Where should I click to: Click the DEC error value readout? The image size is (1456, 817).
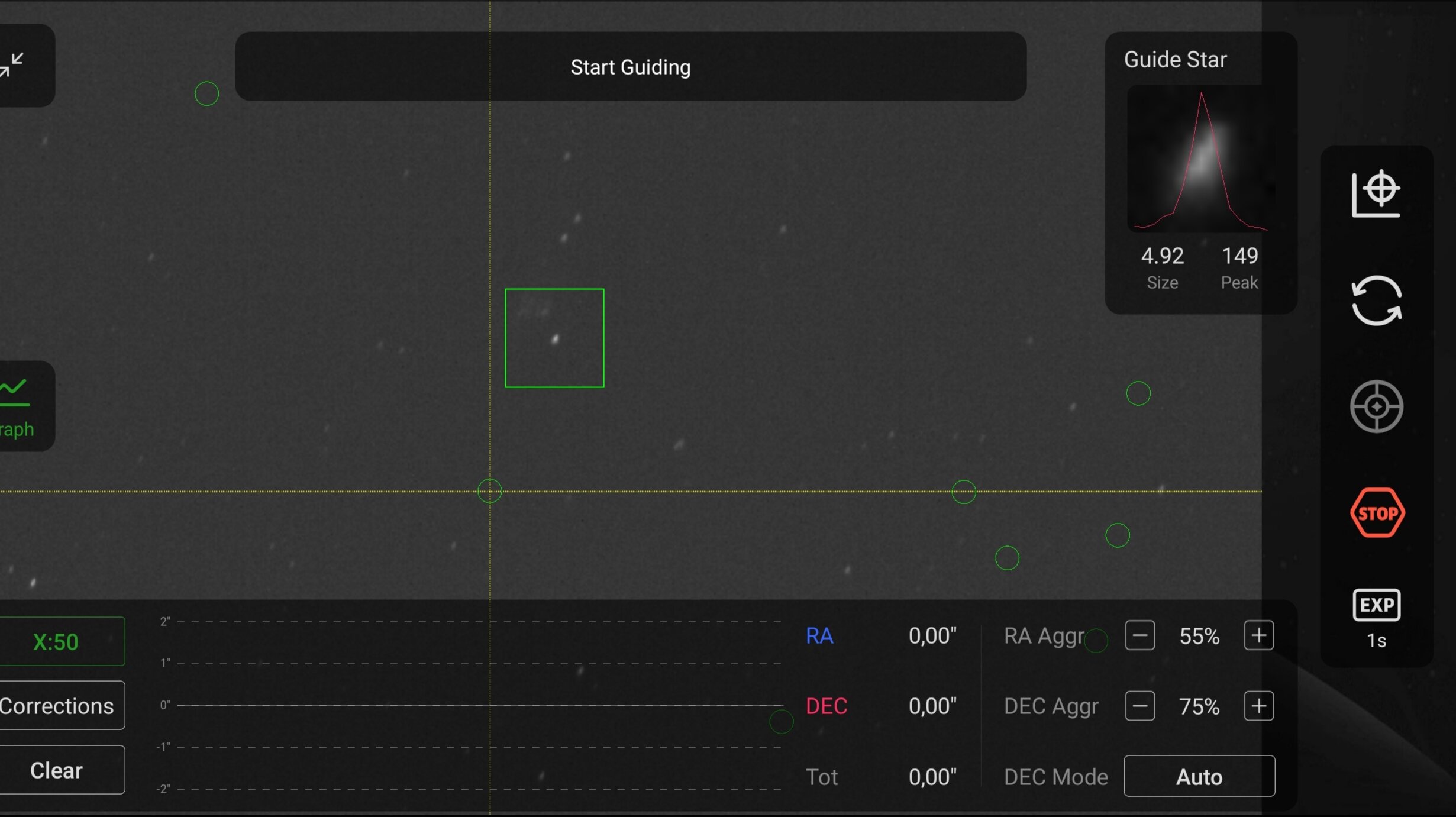[932, 706]
